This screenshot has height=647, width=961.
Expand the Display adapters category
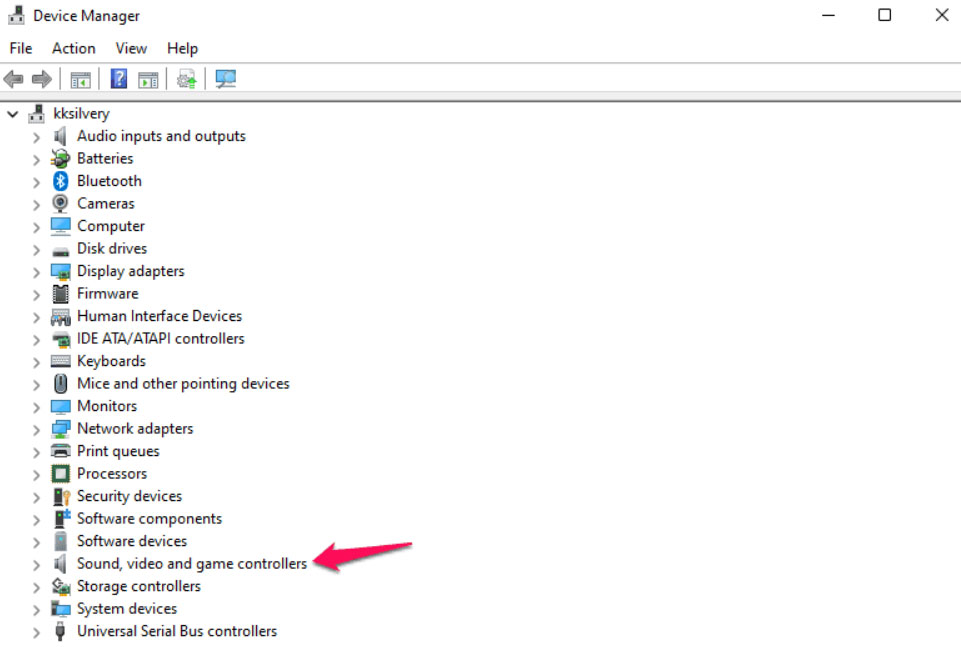[x=36, y=271]
